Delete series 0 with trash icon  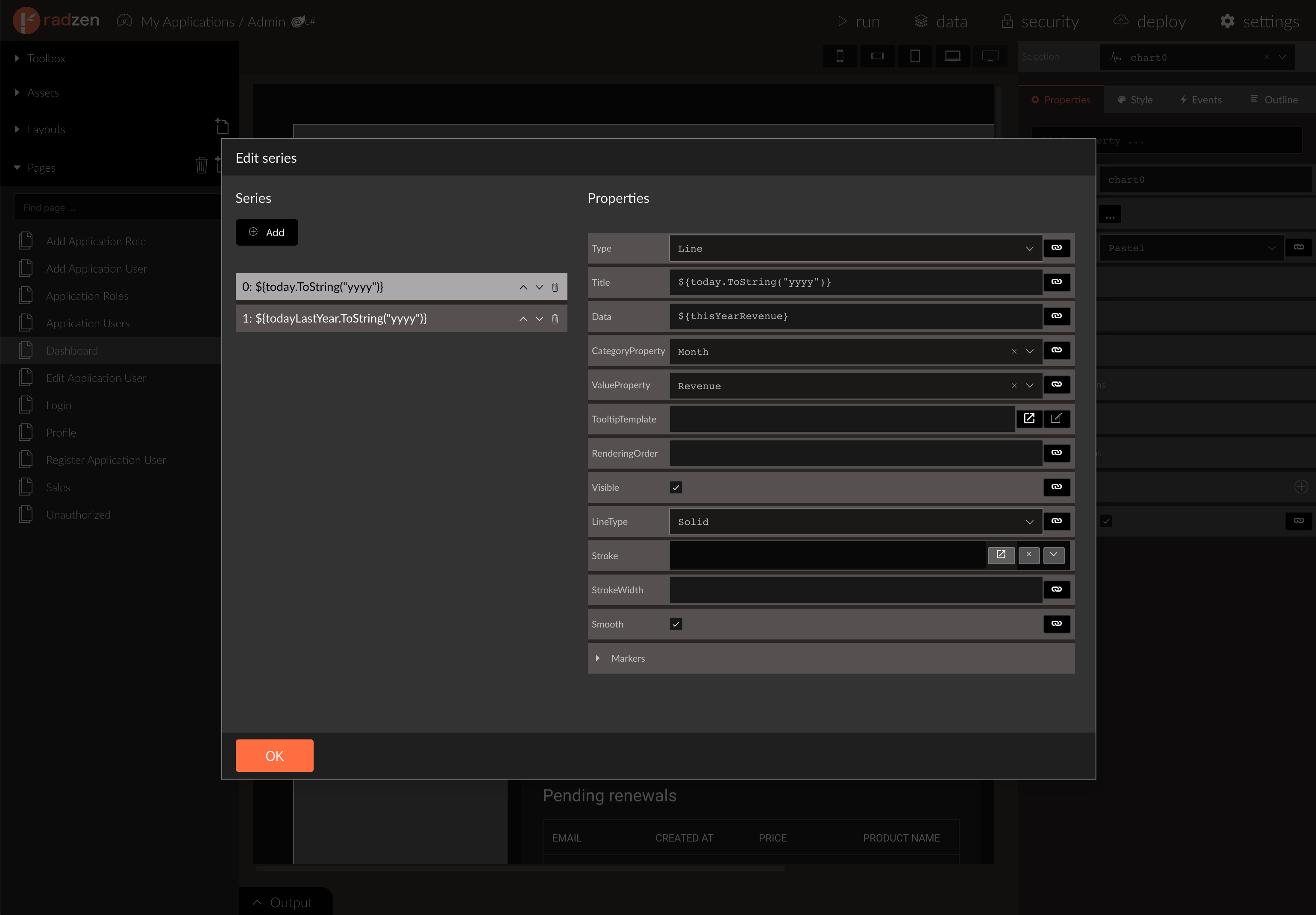tap(555, 287)
